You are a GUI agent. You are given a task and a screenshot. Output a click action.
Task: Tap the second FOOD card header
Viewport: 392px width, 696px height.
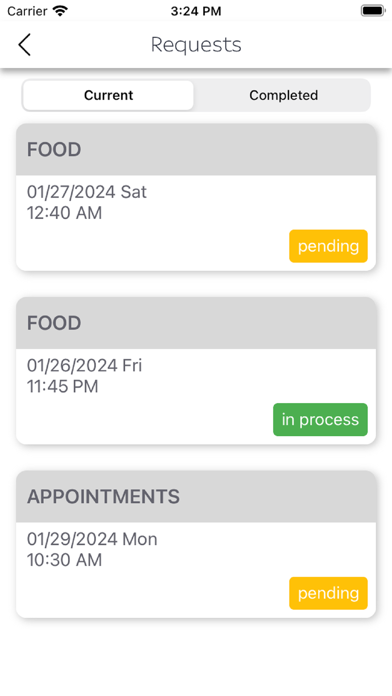coord(196,323)
